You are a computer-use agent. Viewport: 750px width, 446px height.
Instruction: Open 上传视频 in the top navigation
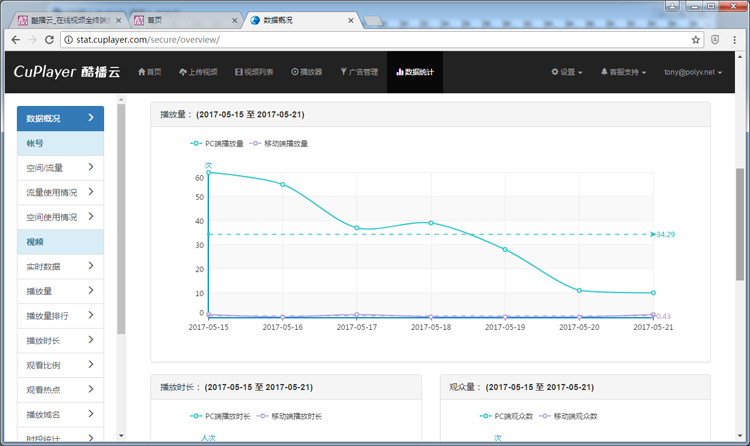[x=198, y=72]
